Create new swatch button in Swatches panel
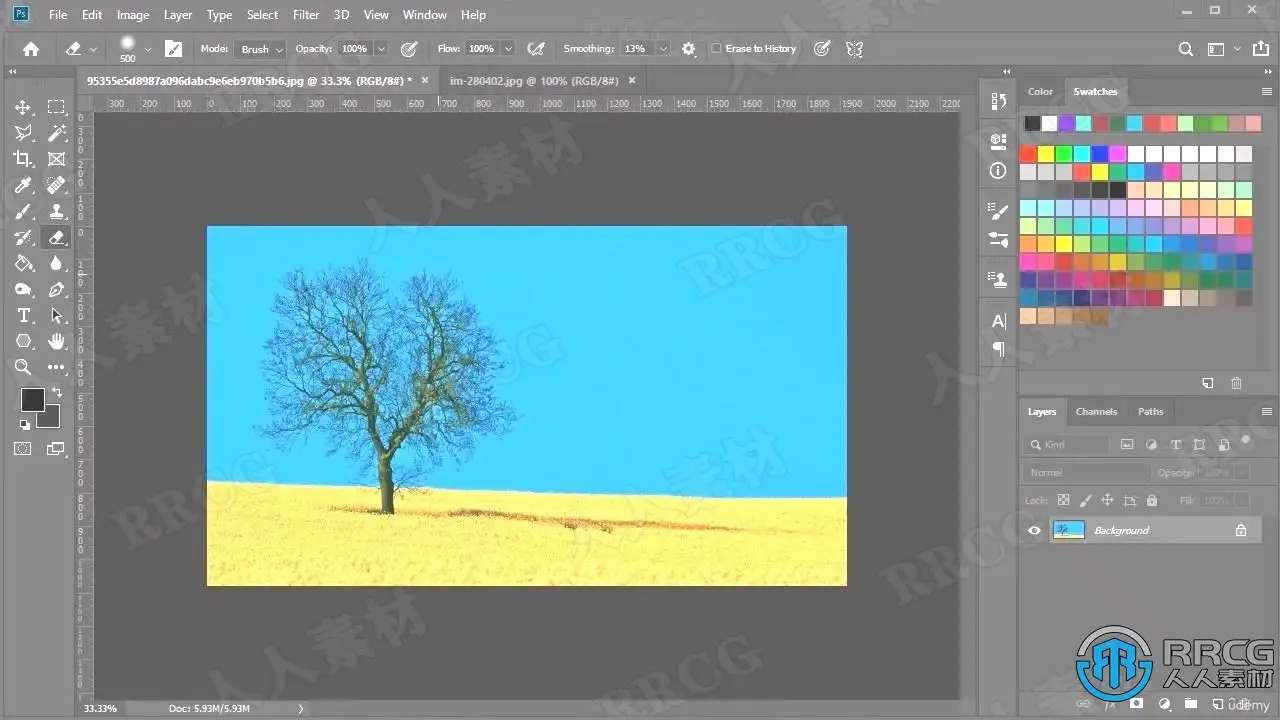This screenshot has height=720, width=1280. [1208, 383]
